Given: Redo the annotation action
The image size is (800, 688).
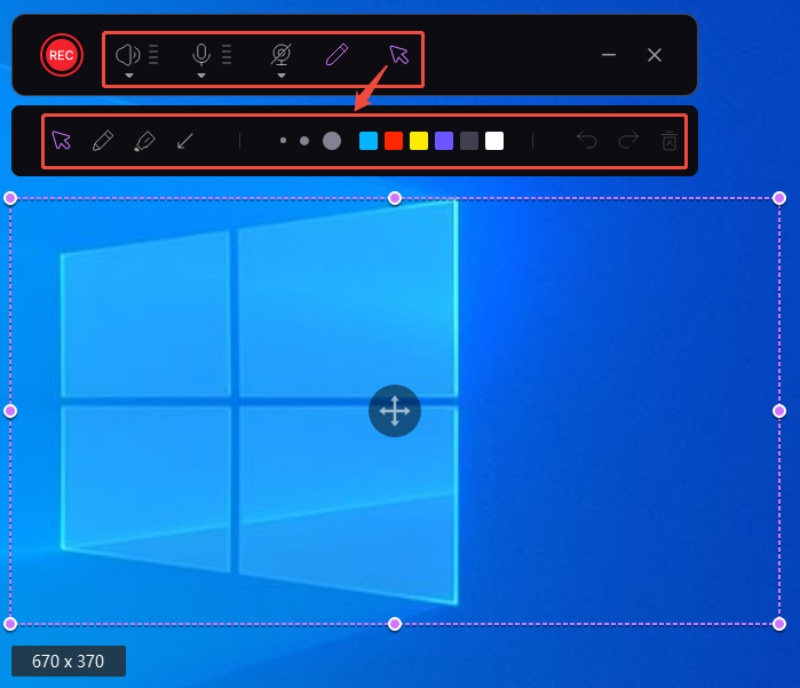Looking at the screenshot, I should (x=628, y=141).
